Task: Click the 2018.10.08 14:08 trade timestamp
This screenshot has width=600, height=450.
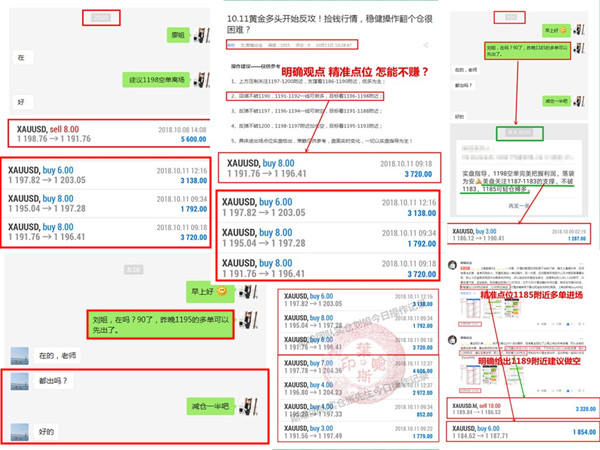Action: point(182,130)
